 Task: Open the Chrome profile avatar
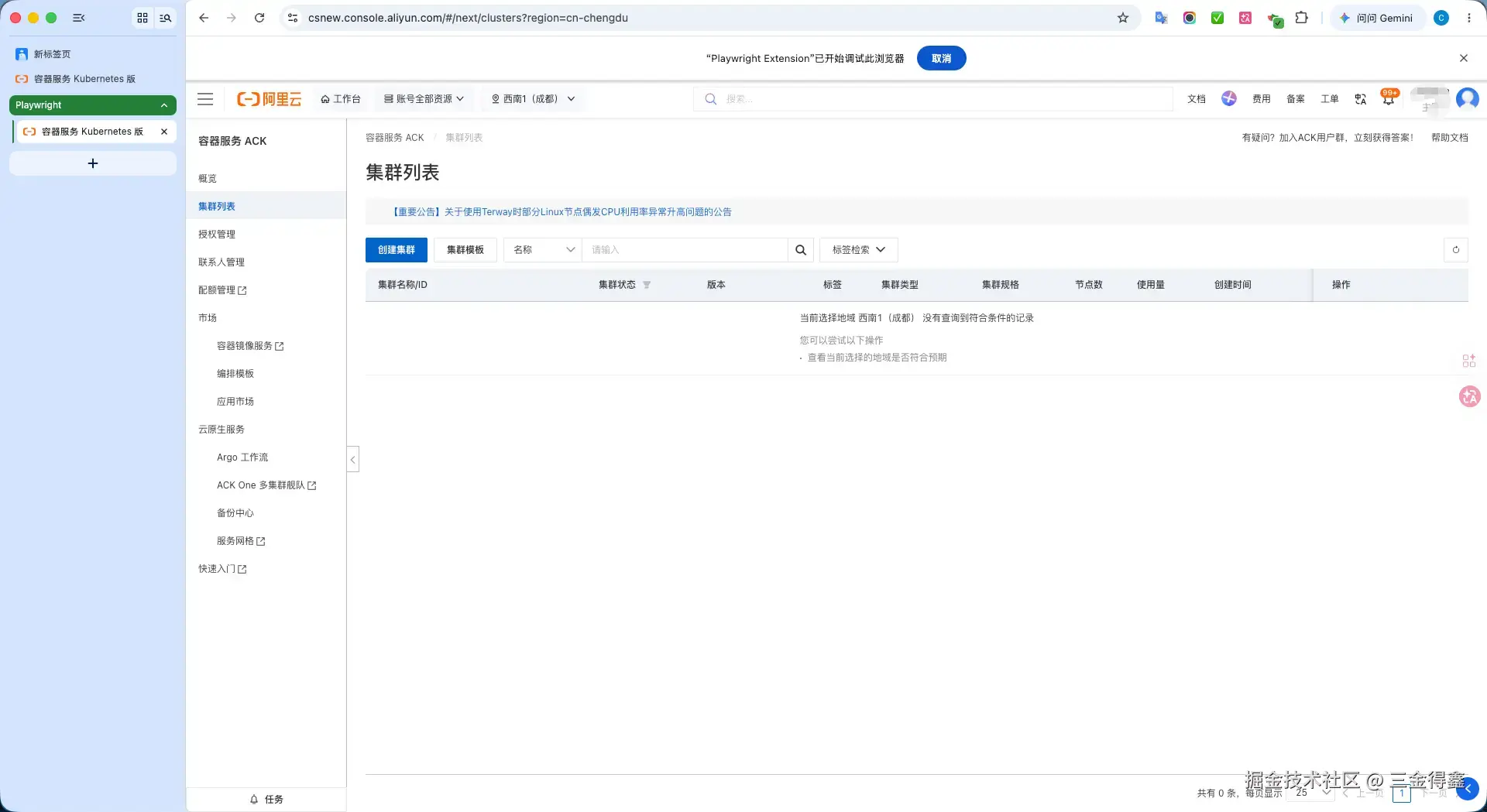click(x=1441, y=18)
